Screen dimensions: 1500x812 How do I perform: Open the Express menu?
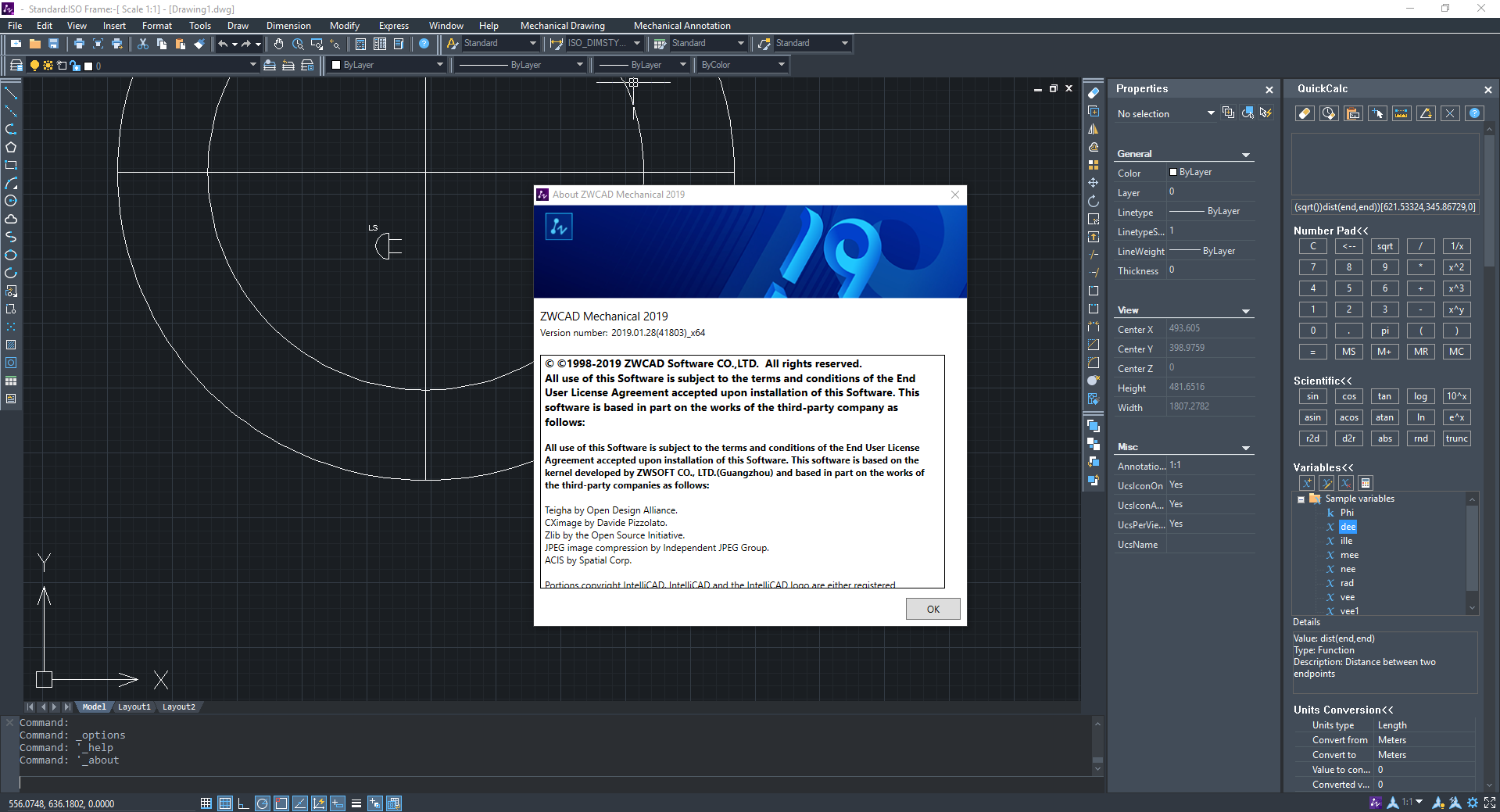coord(394,26)
